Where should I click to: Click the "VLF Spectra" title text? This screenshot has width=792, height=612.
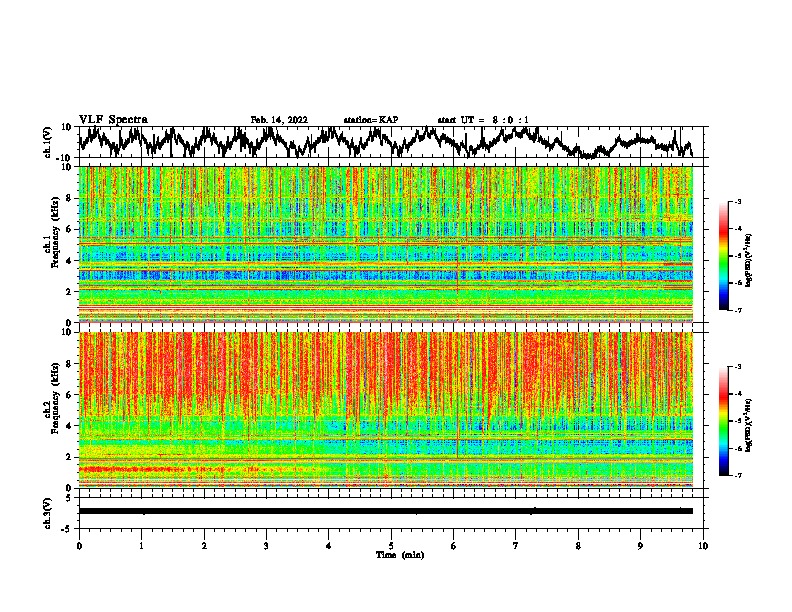(113, 119)
